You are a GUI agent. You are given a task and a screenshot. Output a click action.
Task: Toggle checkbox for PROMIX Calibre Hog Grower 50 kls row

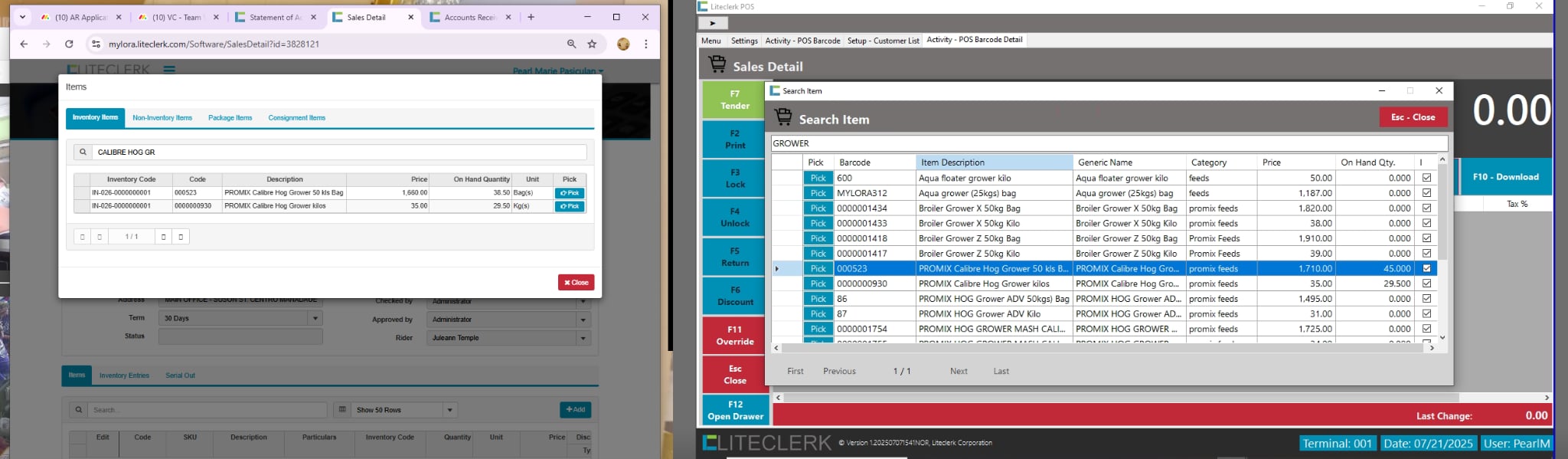tap(1426, 268)
